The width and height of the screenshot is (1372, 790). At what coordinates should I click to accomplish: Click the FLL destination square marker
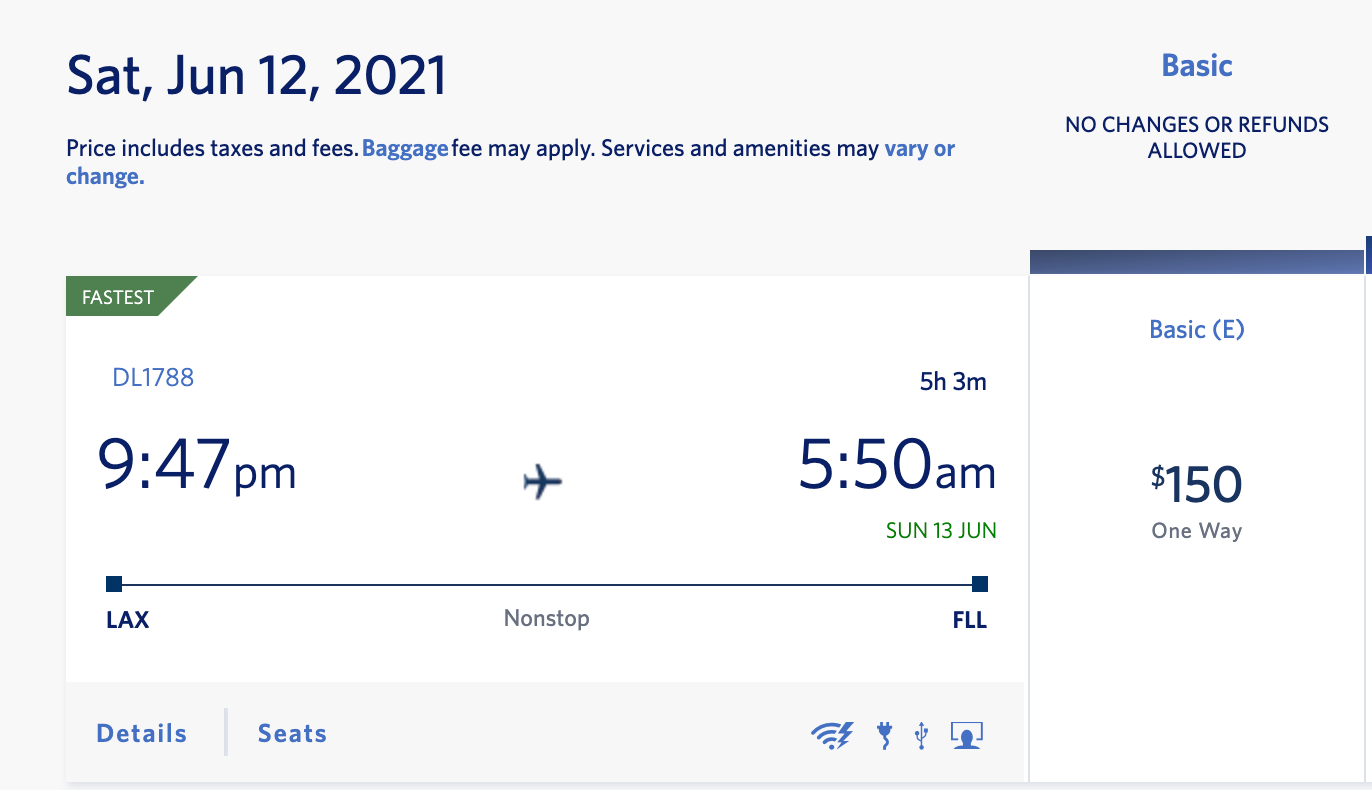coord(980,584)
